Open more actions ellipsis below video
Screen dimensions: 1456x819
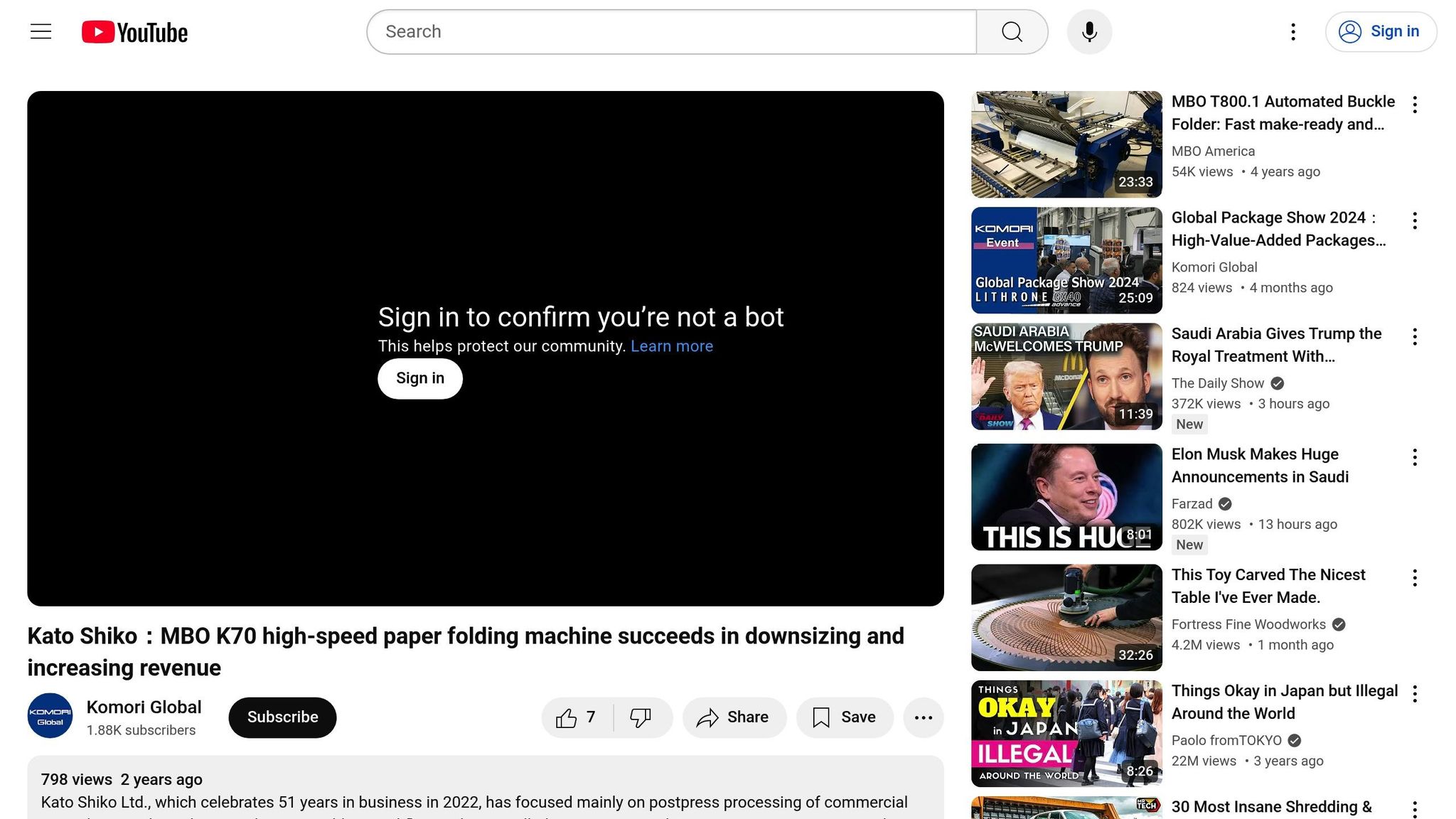(923, 717)
